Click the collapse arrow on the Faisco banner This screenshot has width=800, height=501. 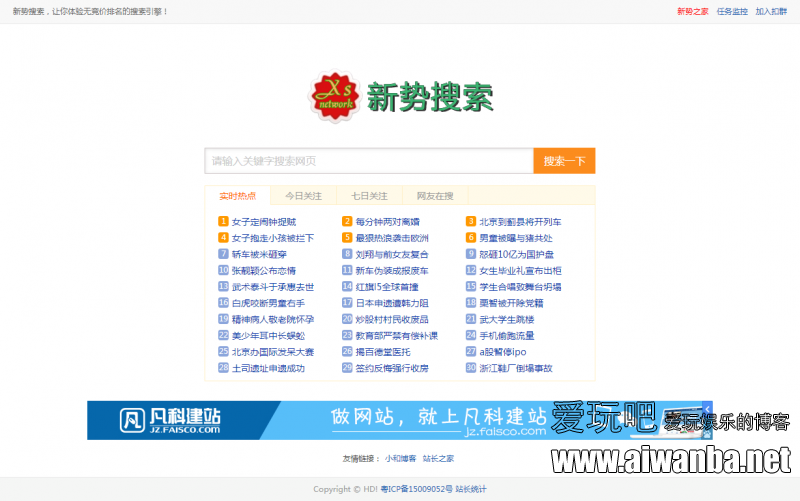pos(707,409)
